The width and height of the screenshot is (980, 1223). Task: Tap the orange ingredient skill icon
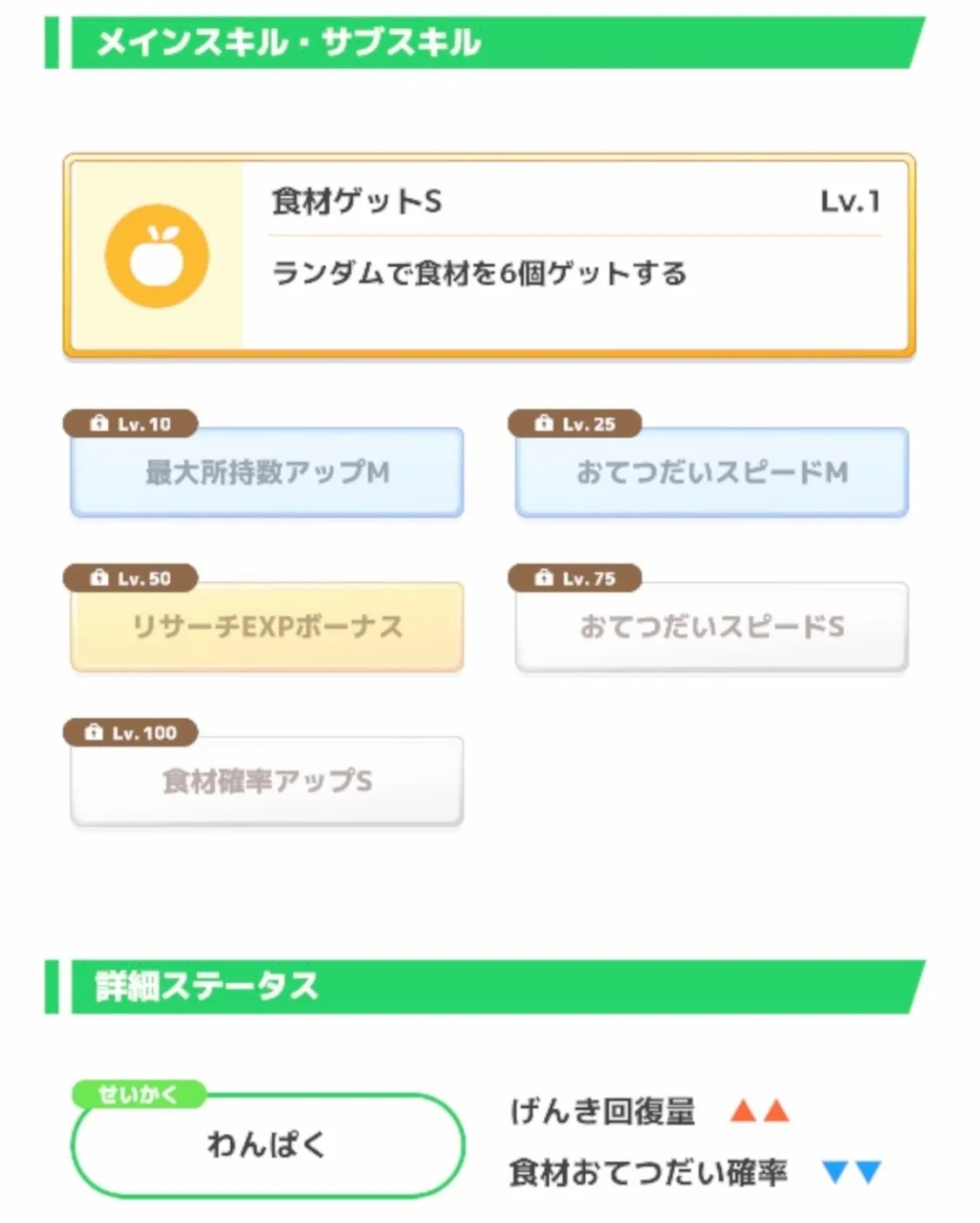coord(157,256)
